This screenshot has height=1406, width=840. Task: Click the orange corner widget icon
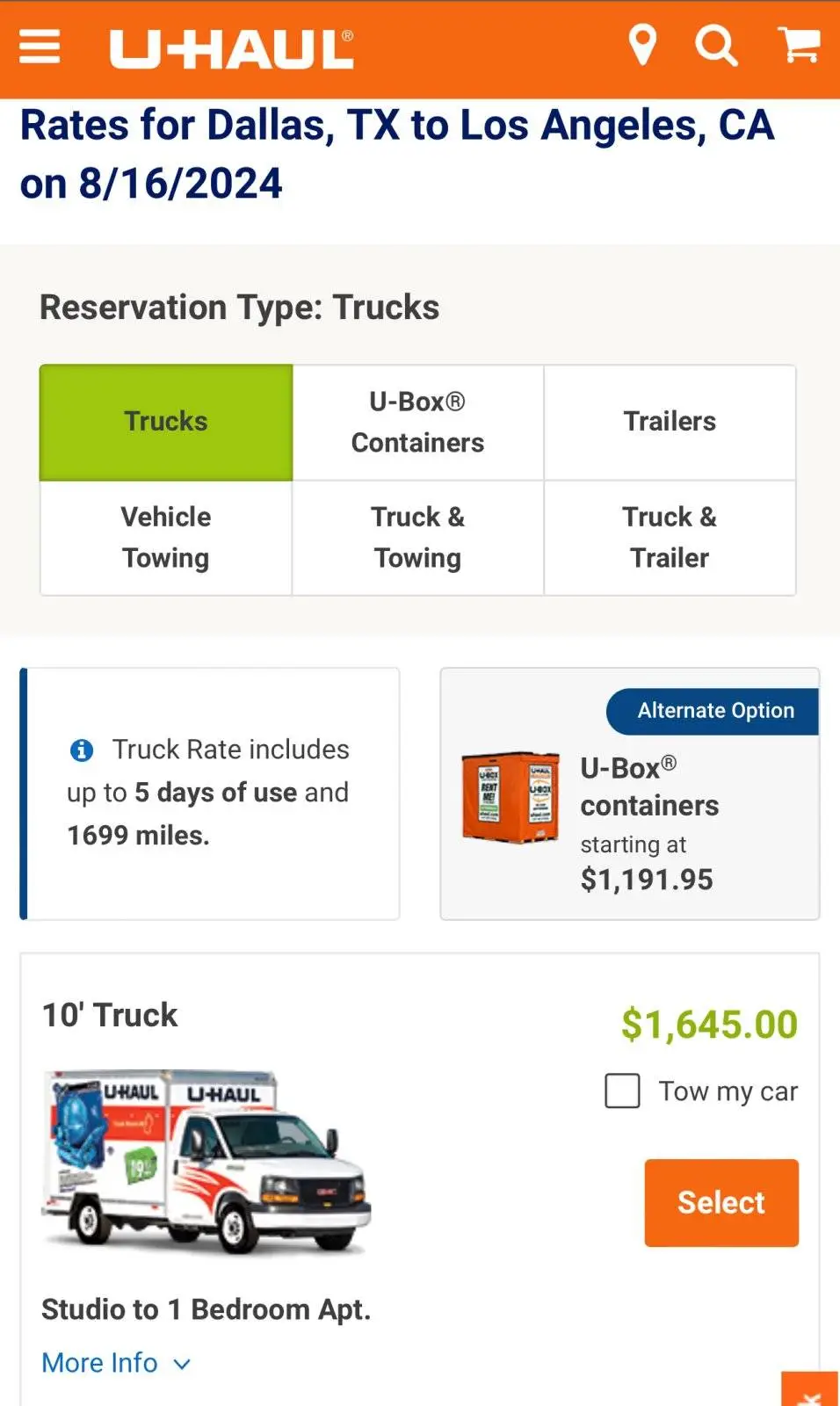click(x=810, y=1390)
